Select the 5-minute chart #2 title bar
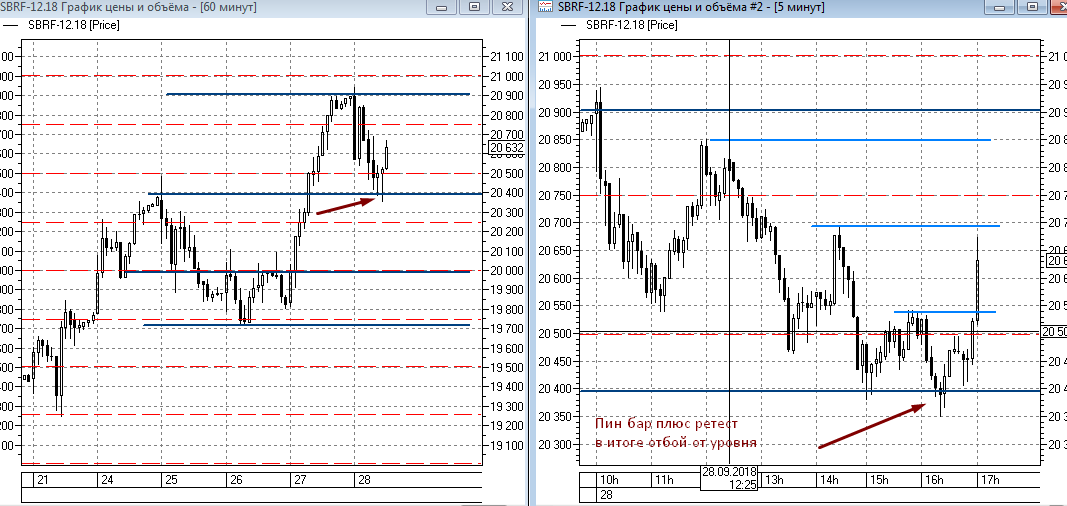The height and width of the screenshot is (506, 1067). point(800,7)
